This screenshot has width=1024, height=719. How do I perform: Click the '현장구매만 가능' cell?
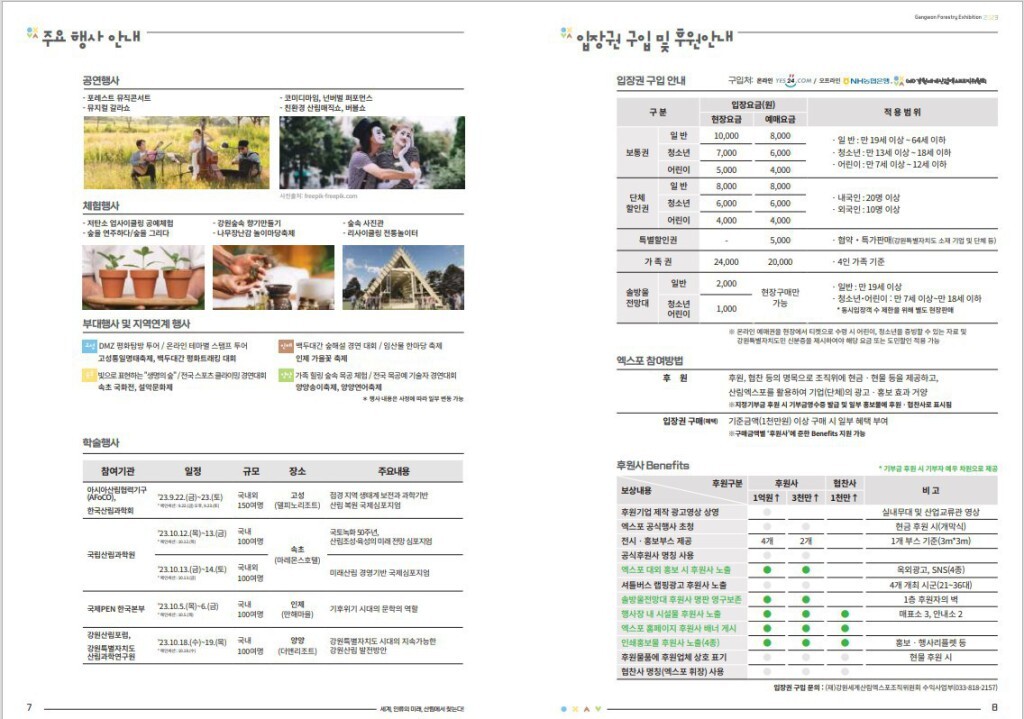(x=780, y=298)
